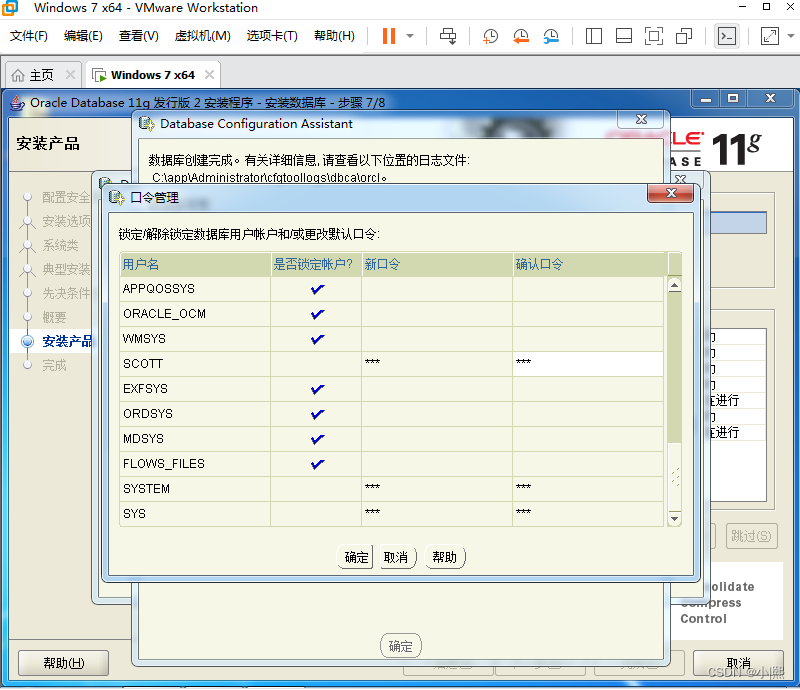This screenshot has height=690, width=800.
Task: Open the 帮助(H) menu
Action: (334, 36)
